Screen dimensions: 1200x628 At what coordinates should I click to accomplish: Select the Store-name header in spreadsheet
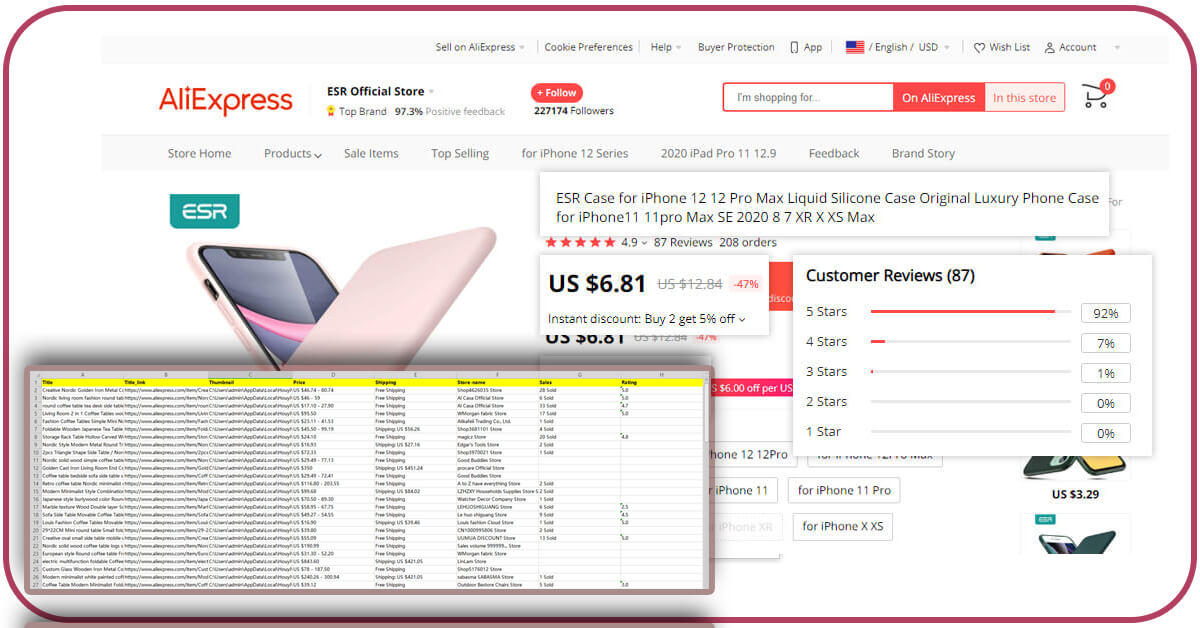pyautogui.click(x=496, y=382)
